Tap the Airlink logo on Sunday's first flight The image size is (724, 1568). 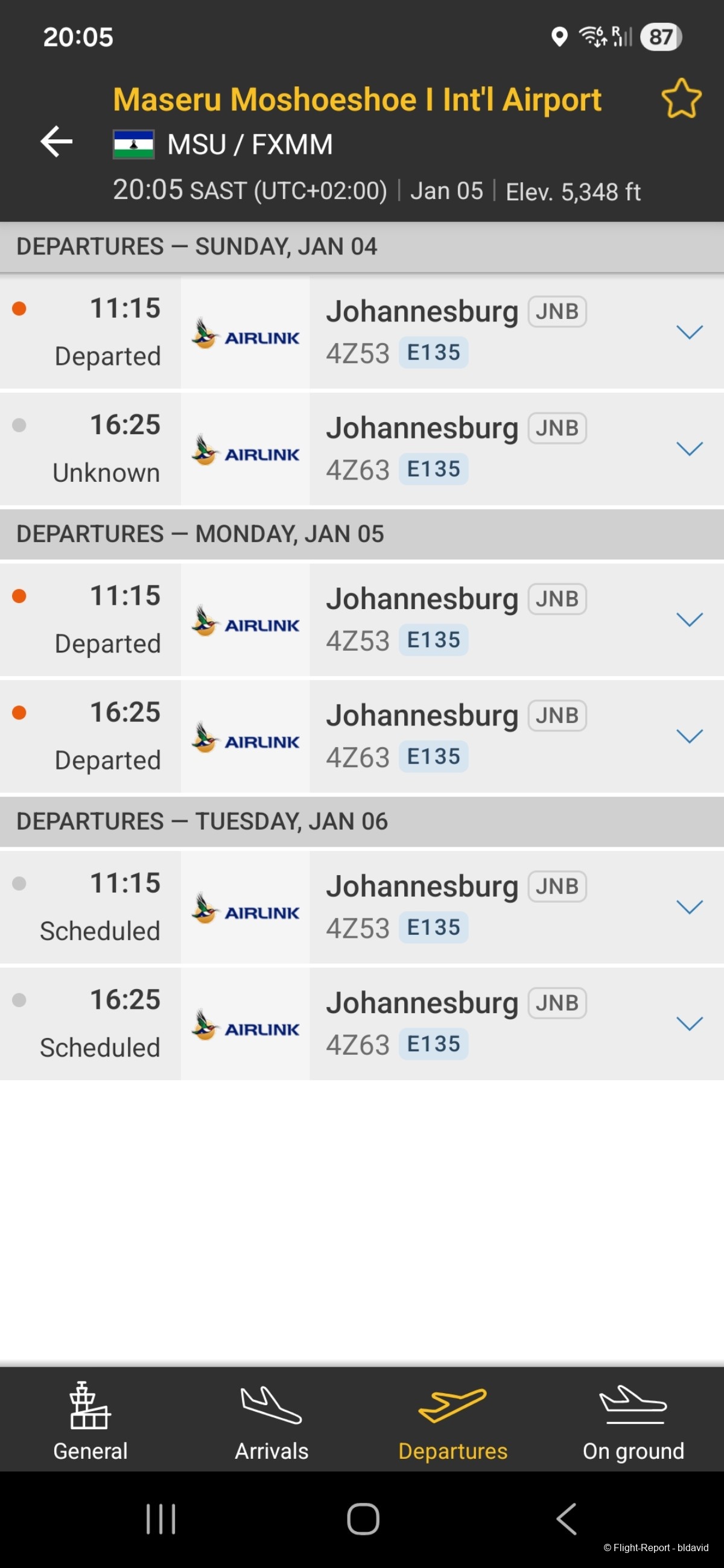pos(246,334)
